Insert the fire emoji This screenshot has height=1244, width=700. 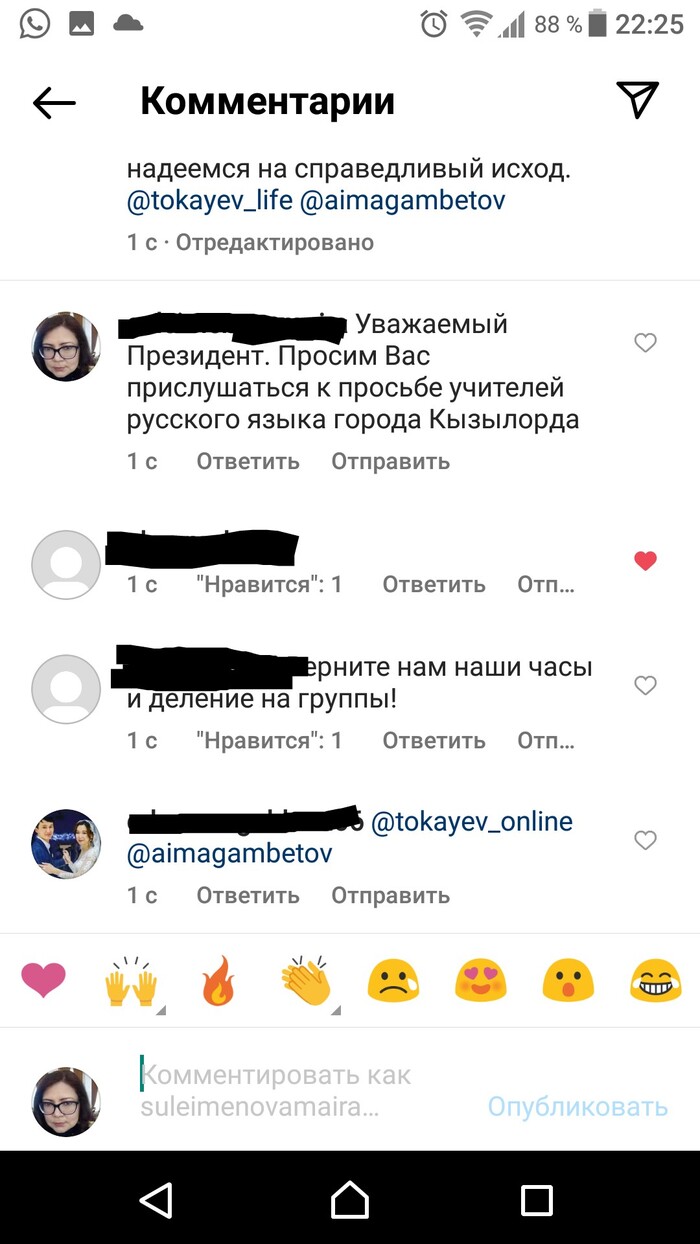tap(218, 981)
